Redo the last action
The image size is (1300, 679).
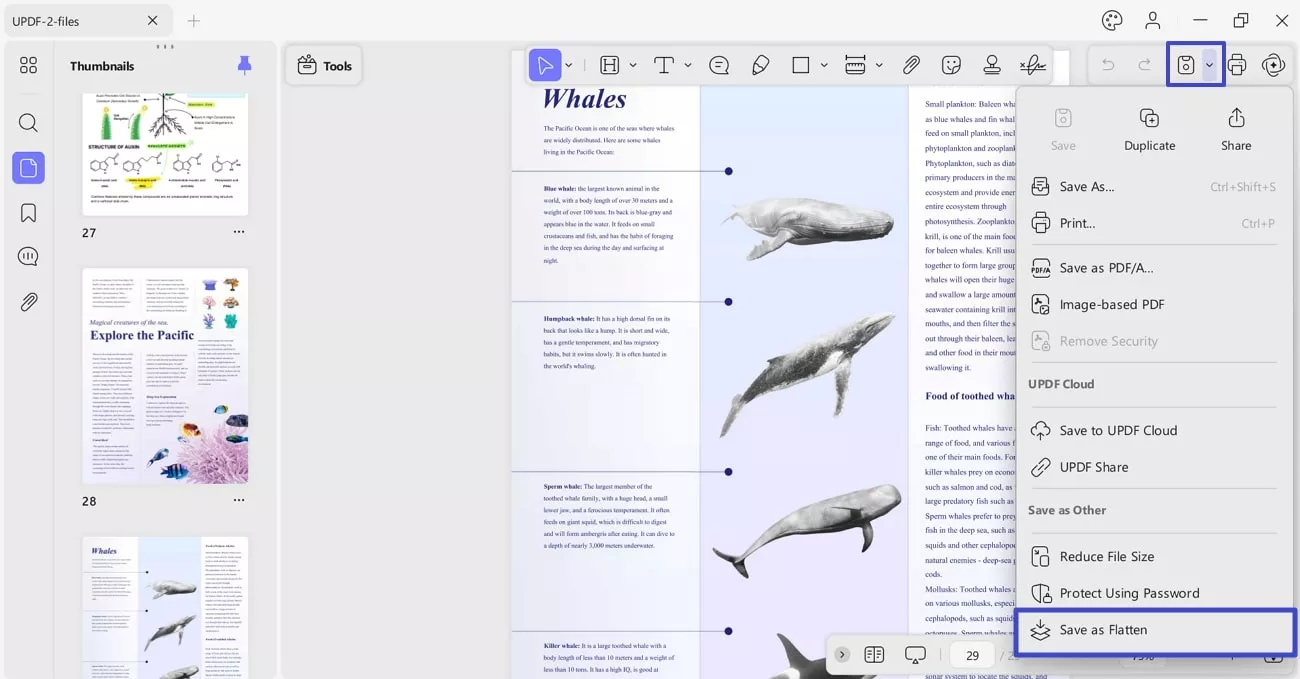[x=1145, y=65]
